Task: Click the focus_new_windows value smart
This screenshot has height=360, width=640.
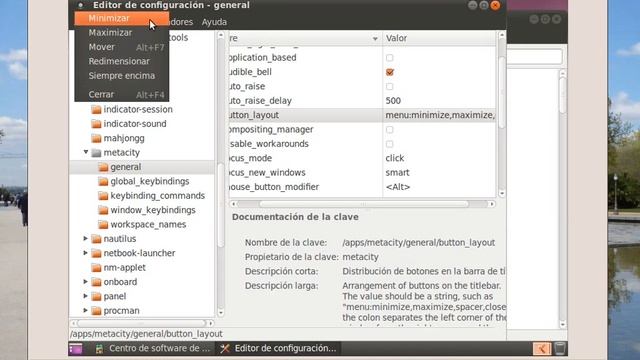Action: coord(398,173)
